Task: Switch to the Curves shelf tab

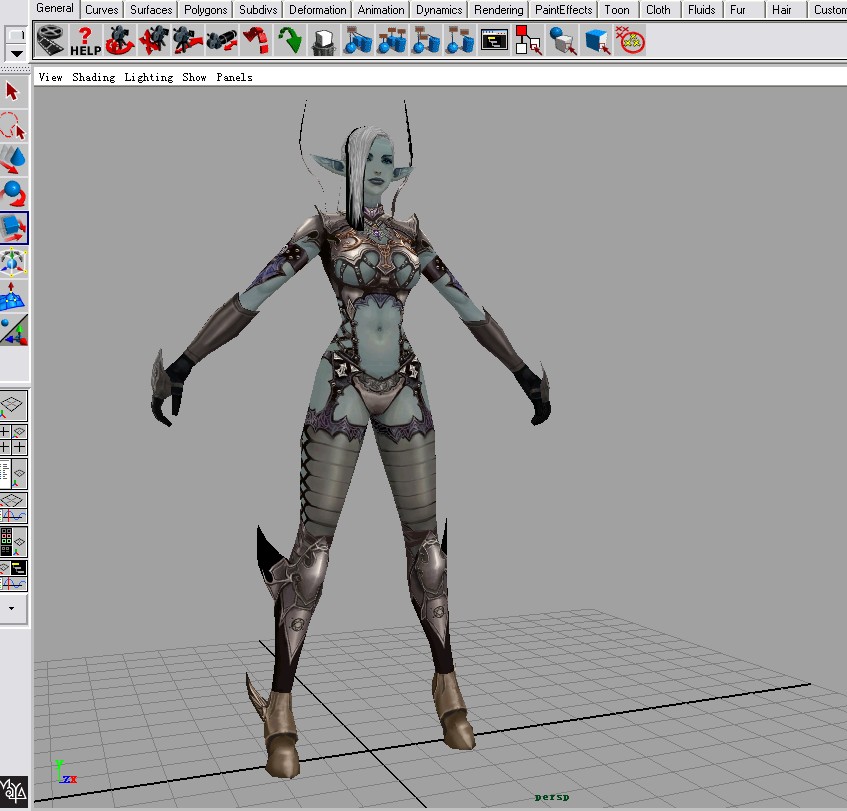Action: click(102, 10)
